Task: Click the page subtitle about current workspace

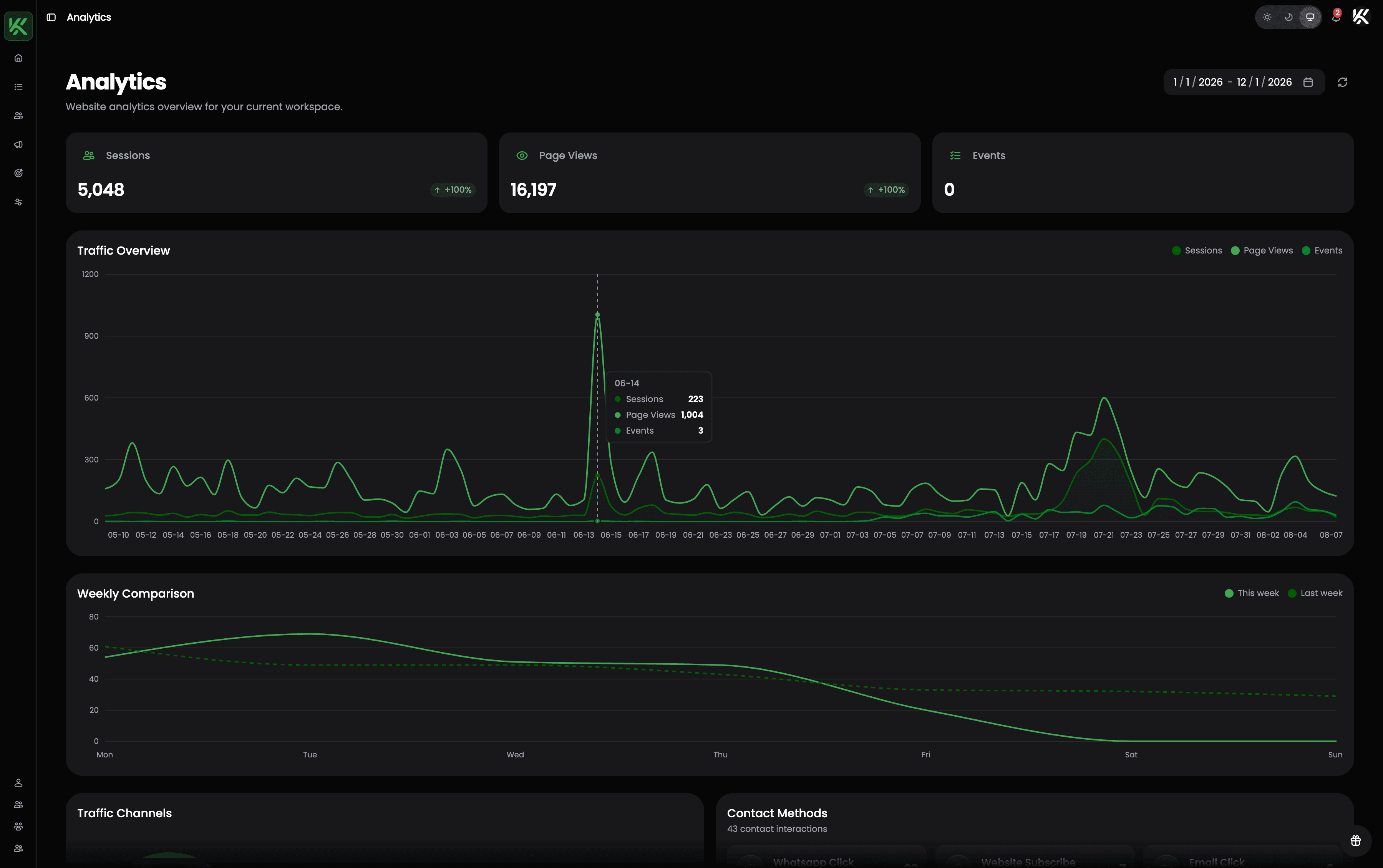Action: (204, 107)
